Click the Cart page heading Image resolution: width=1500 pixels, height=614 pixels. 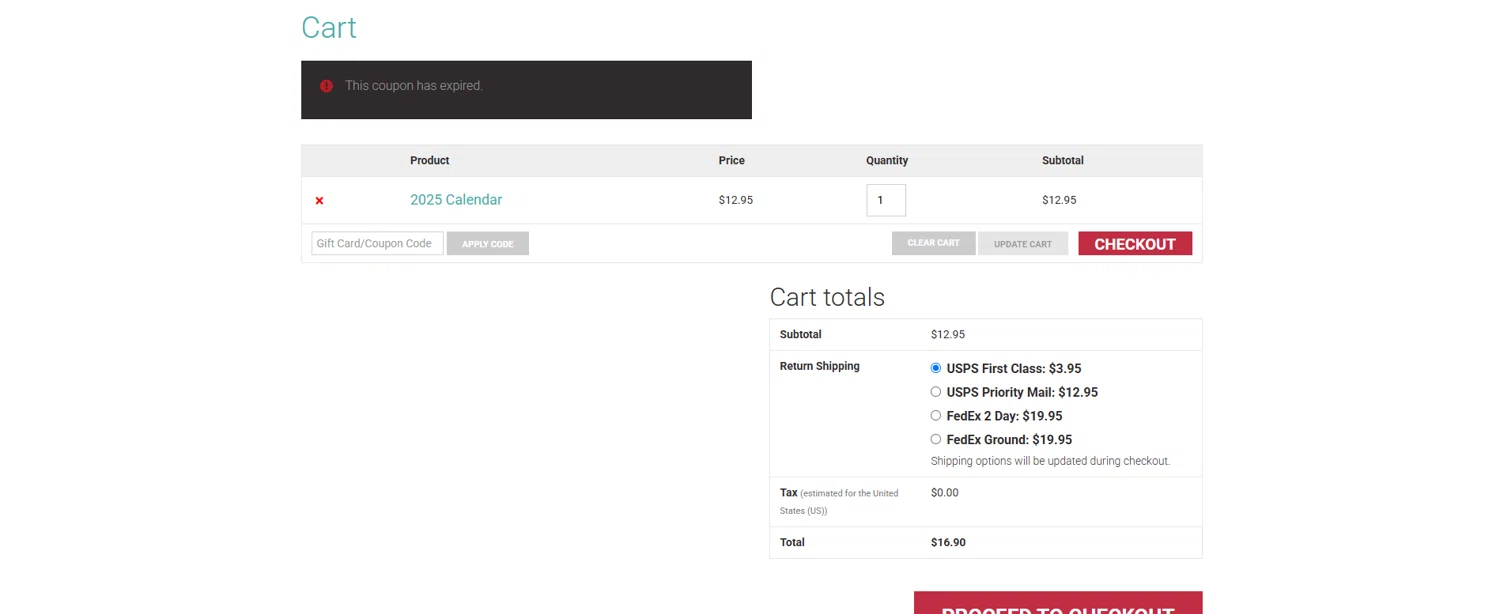(329, 27)
